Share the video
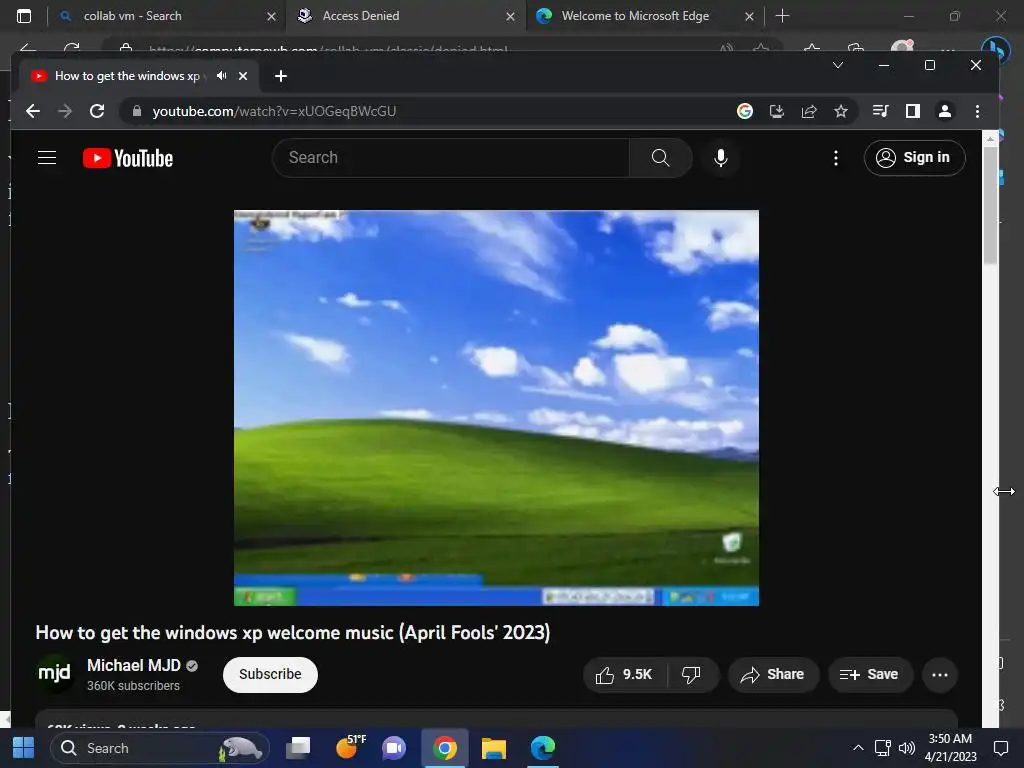This screenshot has width=1024, height=768. click(773, 674)
